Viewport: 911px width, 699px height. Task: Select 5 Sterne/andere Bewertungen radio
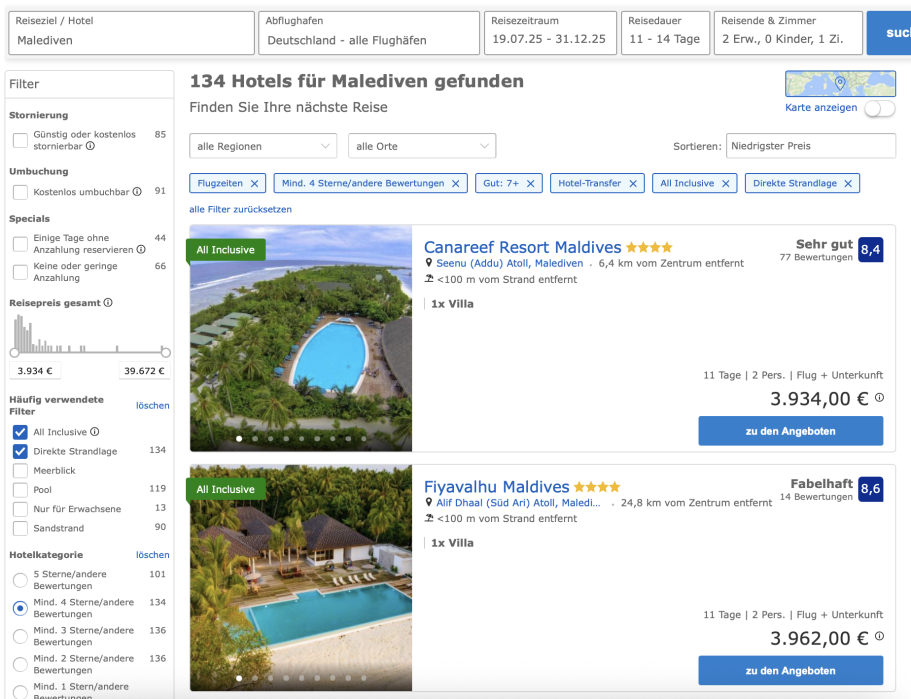20,580
